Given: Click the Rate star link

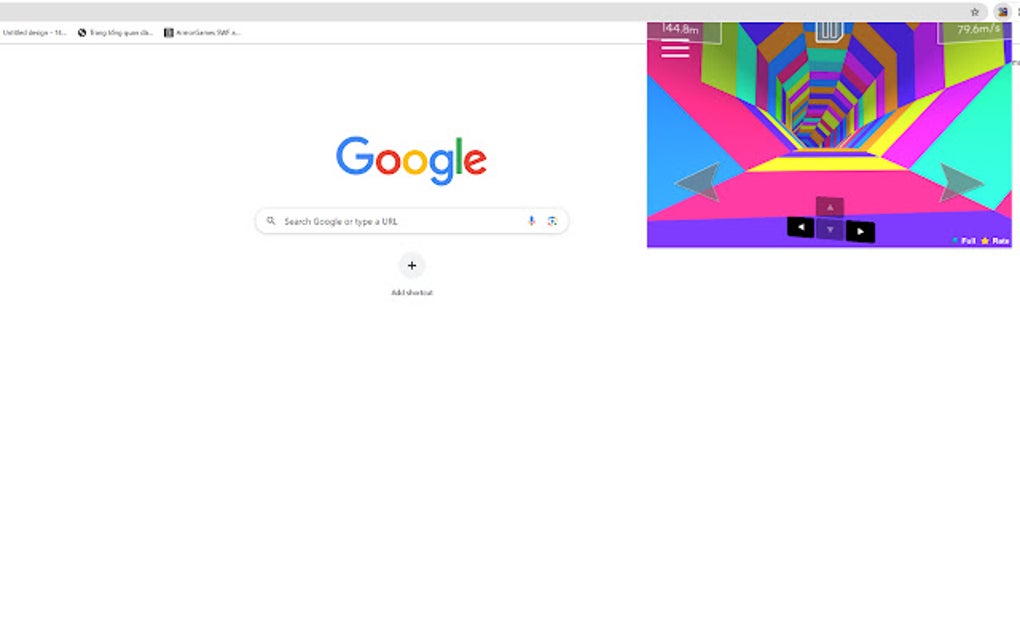Looking at the screenshot, I should [x=995, y=241].
